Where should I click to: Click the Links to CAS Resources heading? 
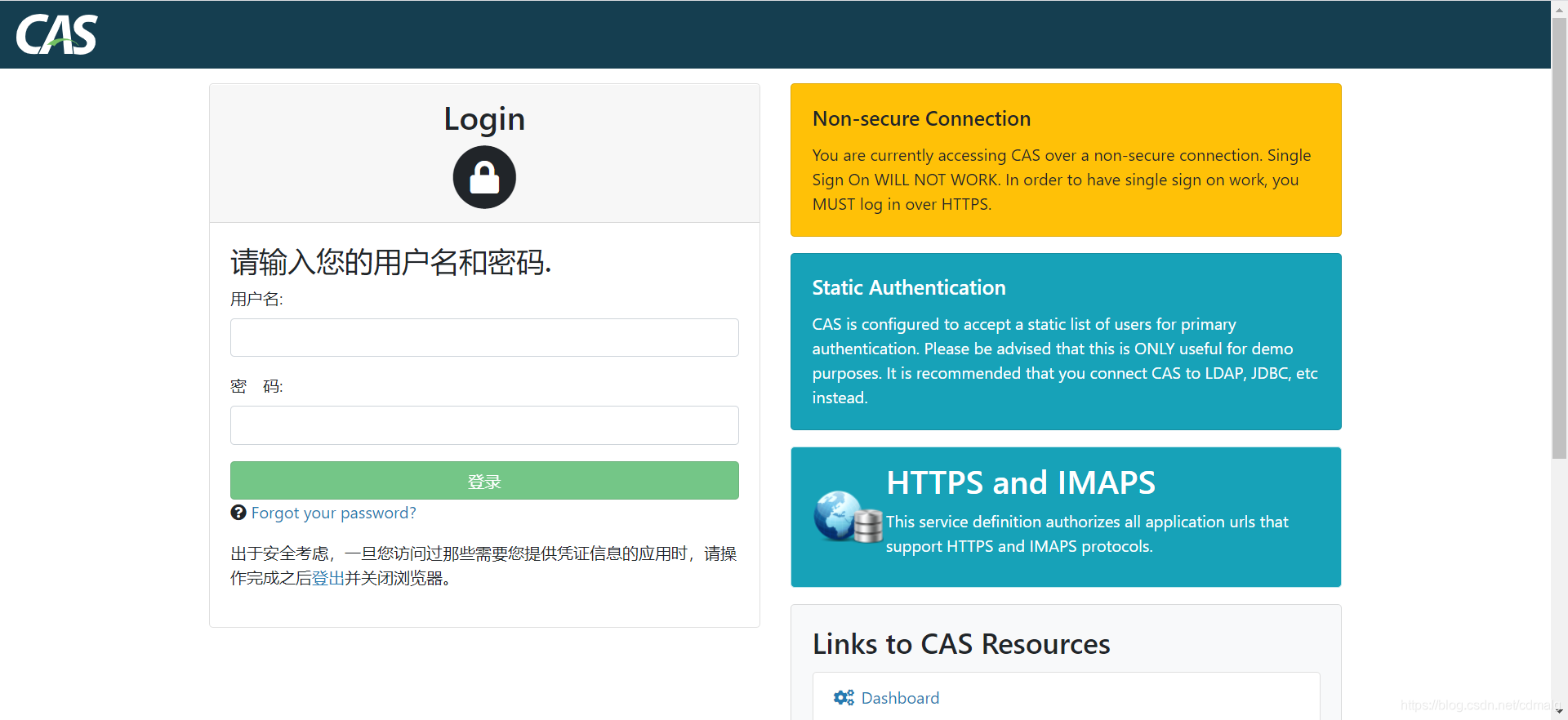coord(961,644)
